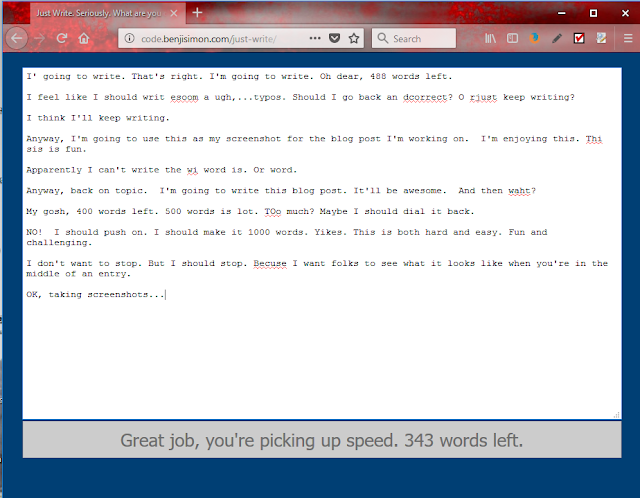
Task: Maximize the Firefox window
Action: click(593, 13)
